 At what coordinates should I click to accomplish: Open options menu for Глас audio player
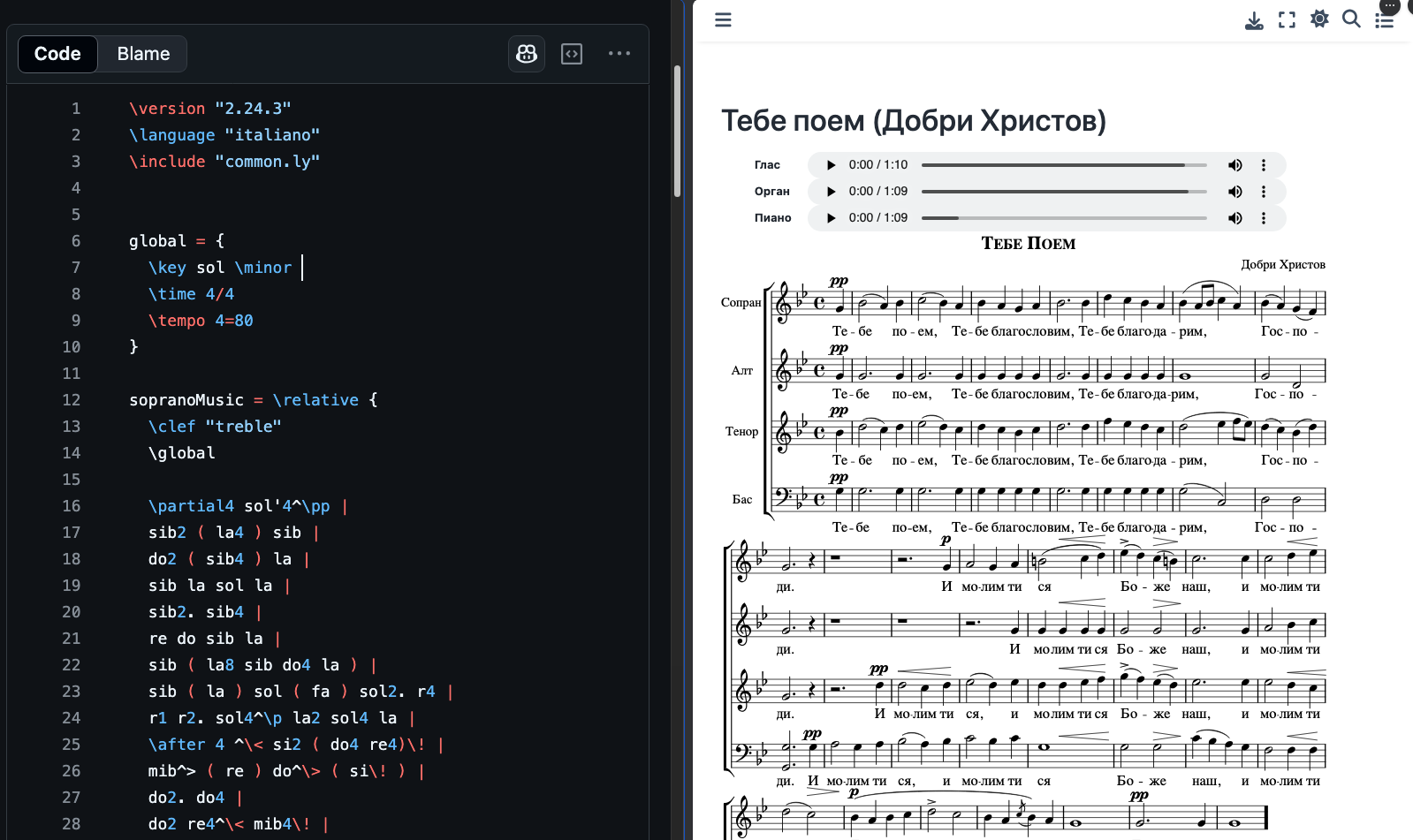(1264, 165)
